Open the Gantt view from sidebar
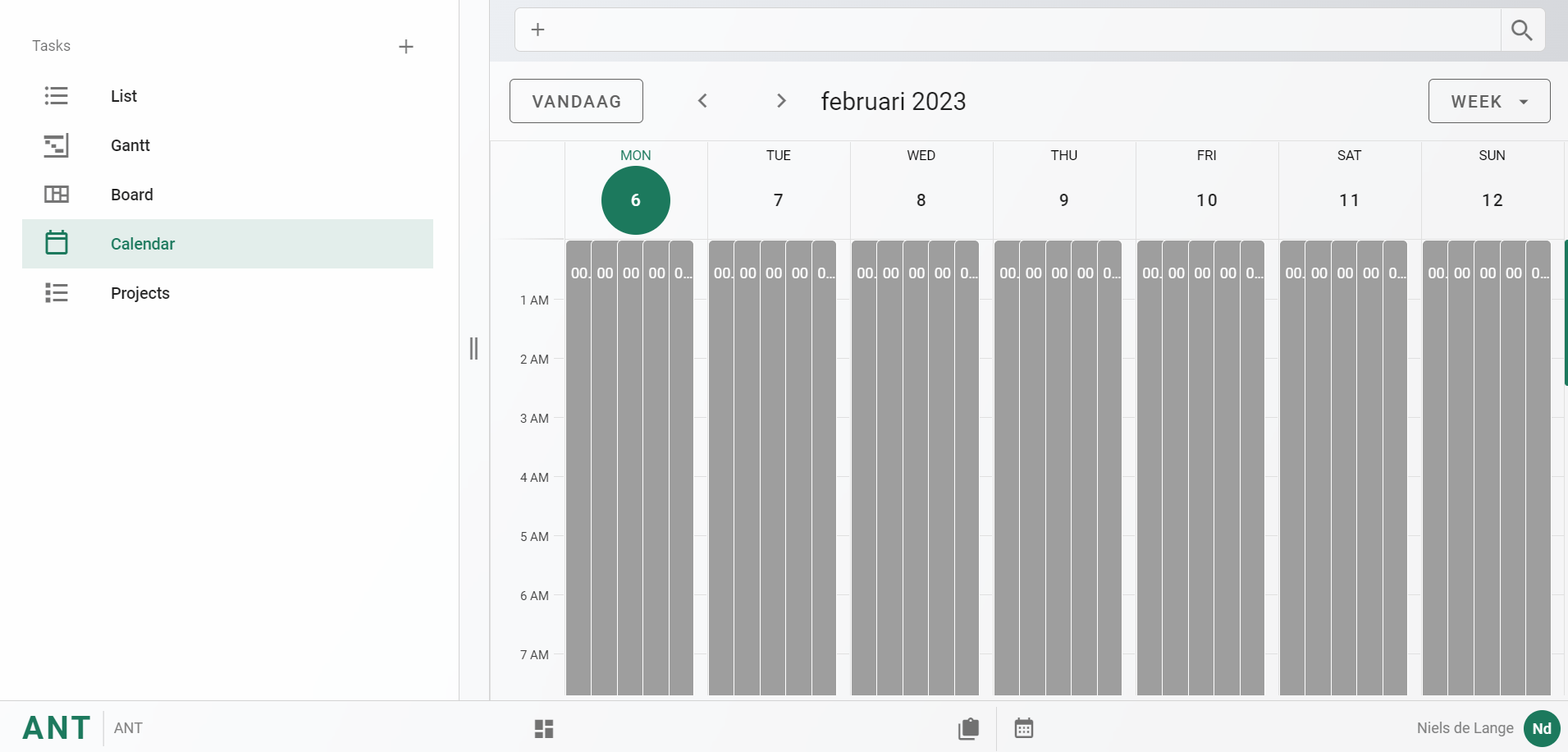Image resolution: width=1568 pixels, height=752 pixels. coord(130,145)
